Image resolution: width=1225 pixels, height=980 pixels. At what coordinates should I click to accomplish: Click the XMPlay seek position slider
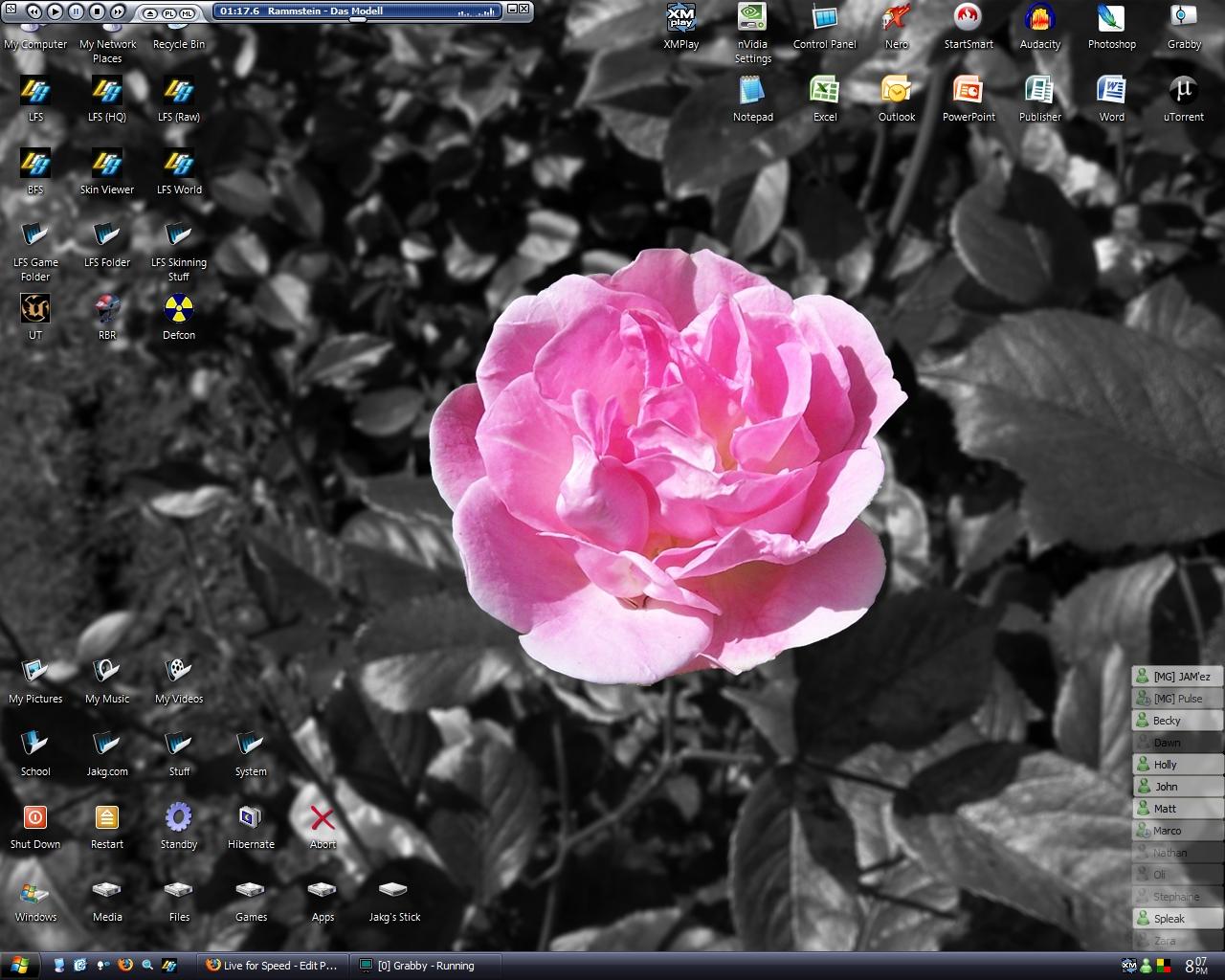tap(357, 19)
